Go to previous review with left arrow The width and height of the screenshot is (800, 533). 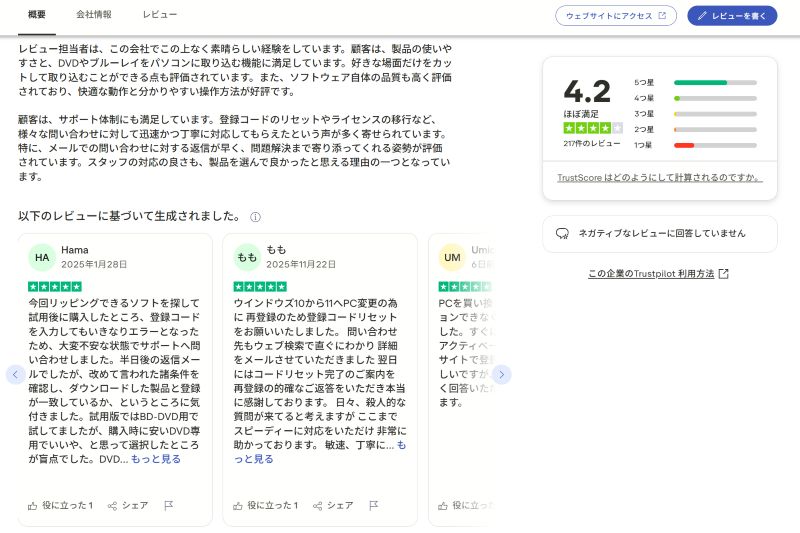pos(15,374)
